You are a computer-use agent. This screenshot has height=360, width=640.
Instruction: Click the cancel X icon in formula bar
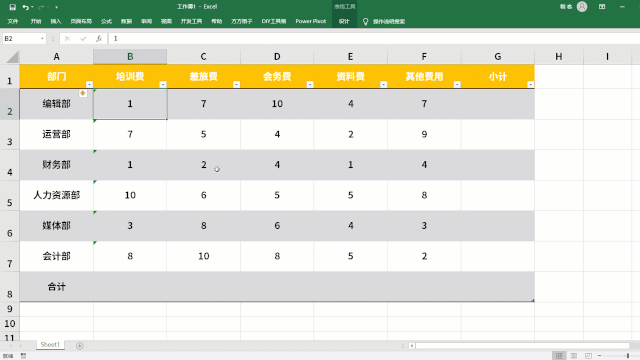(67, 38)
